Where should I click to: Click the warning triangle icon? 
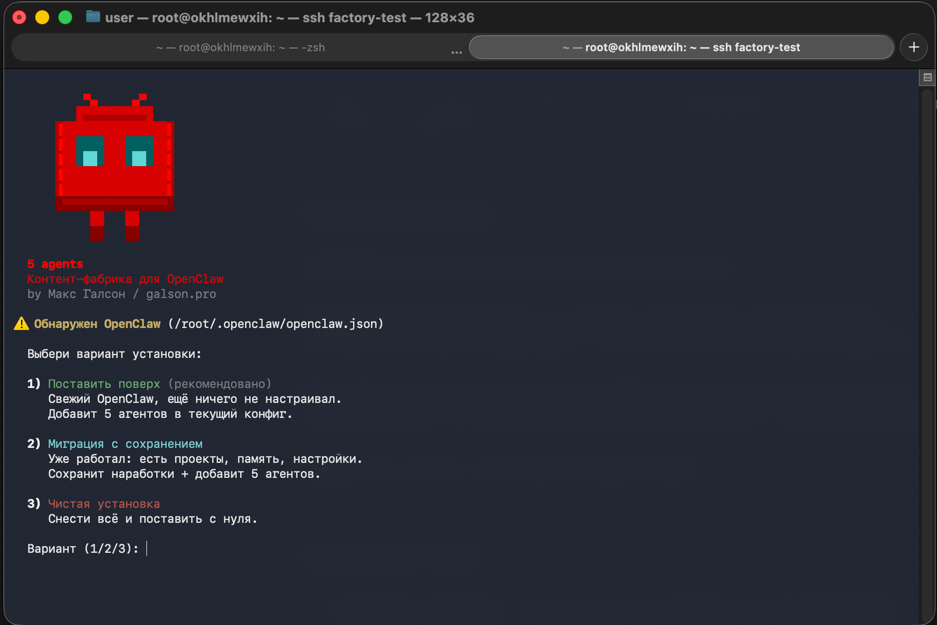click(x=21, y=323)
